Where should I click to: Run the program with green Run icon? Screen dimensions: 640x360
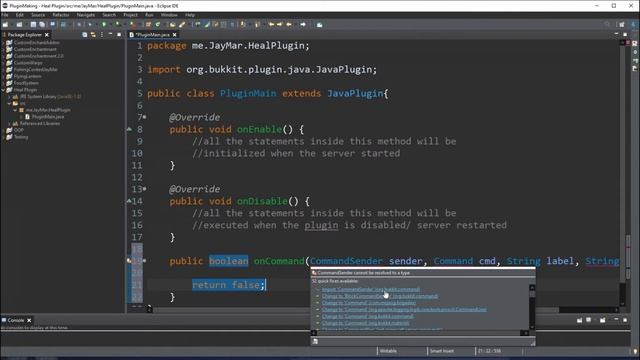(x=104, y=24)
